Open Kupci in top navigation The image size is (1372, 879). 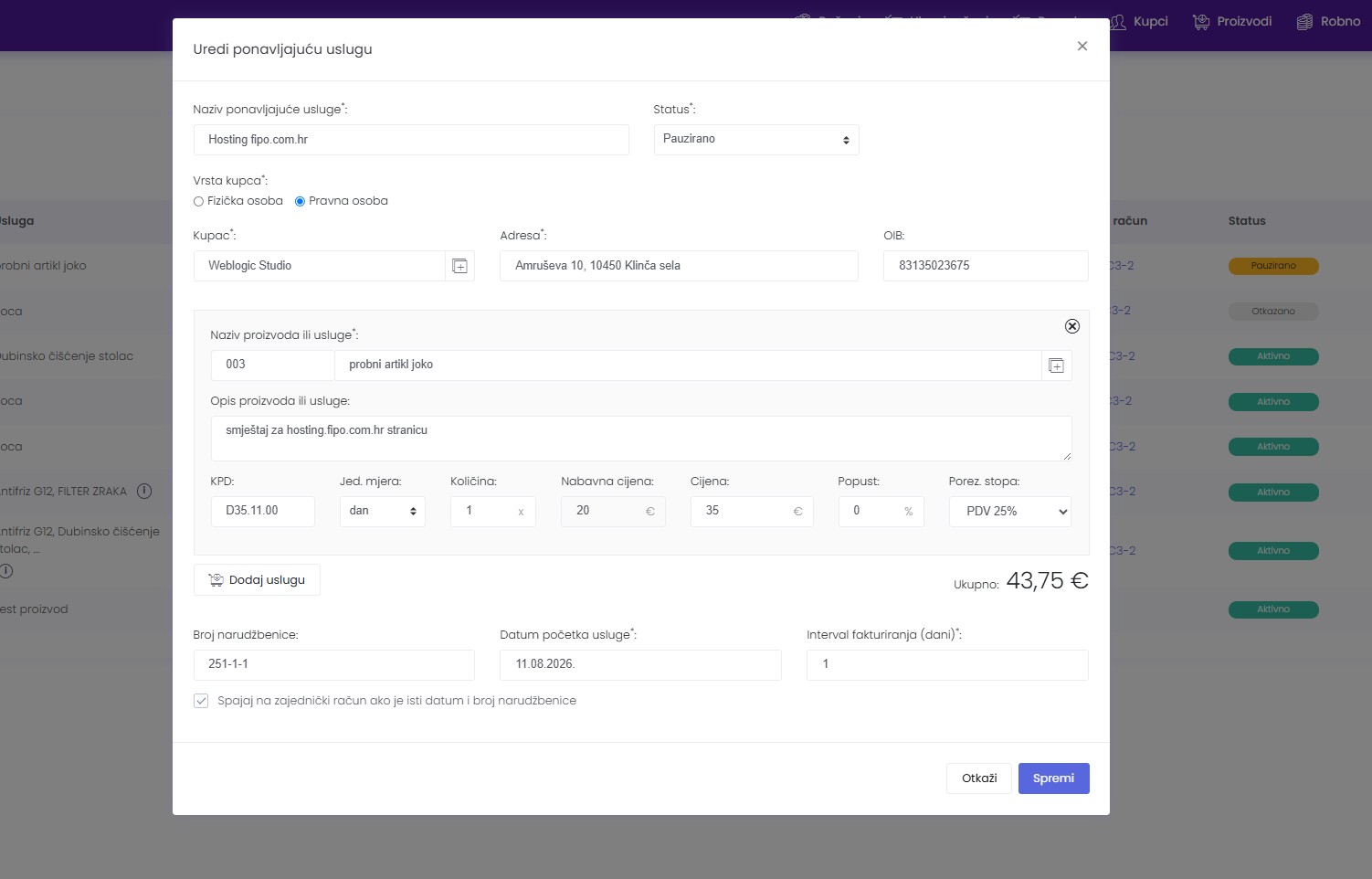click(x=1139, y=22)
